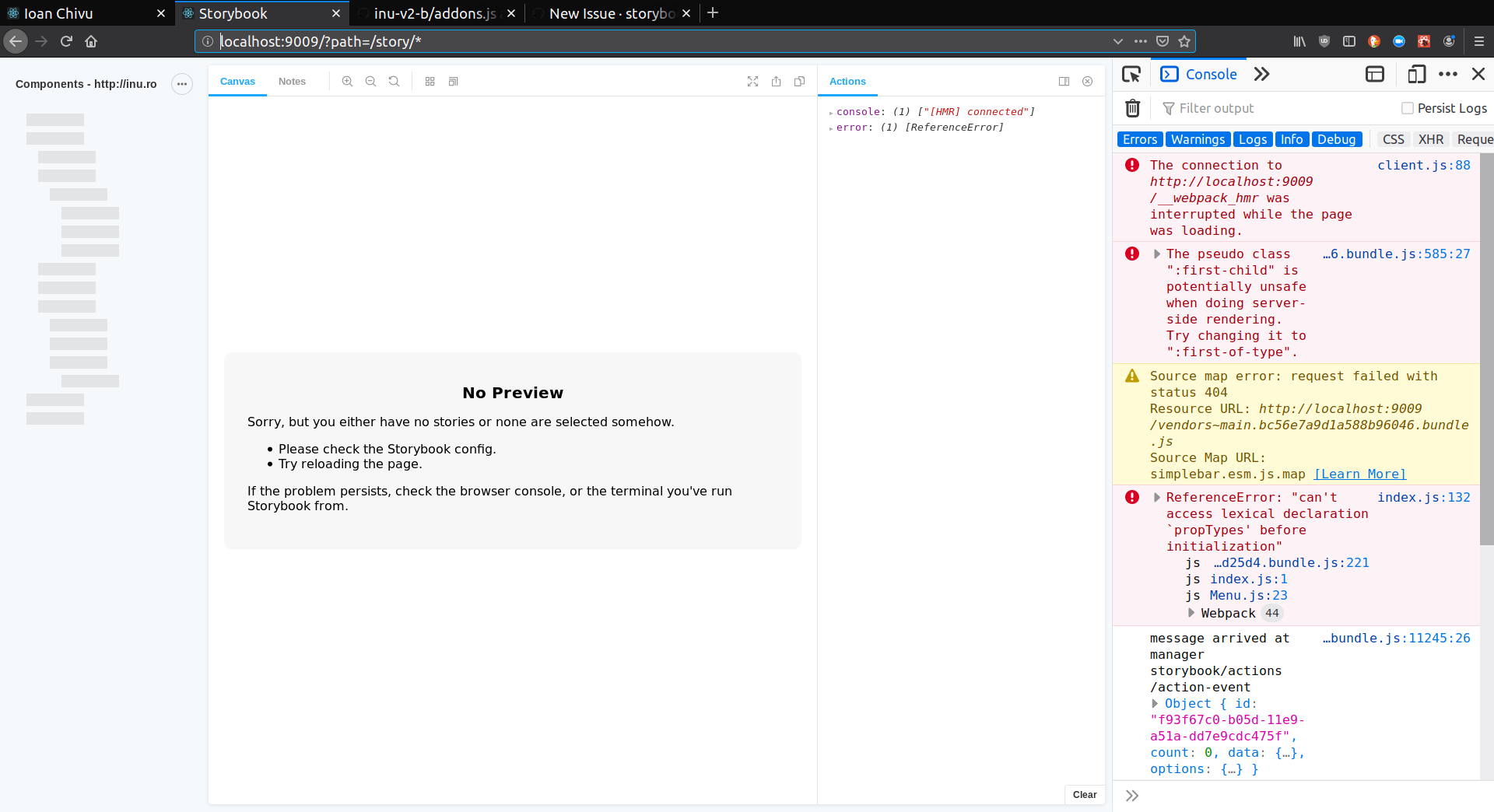Screen dimensions: 1494x812
Task: Expand the action-event Object details
Action: point(1154,703)
